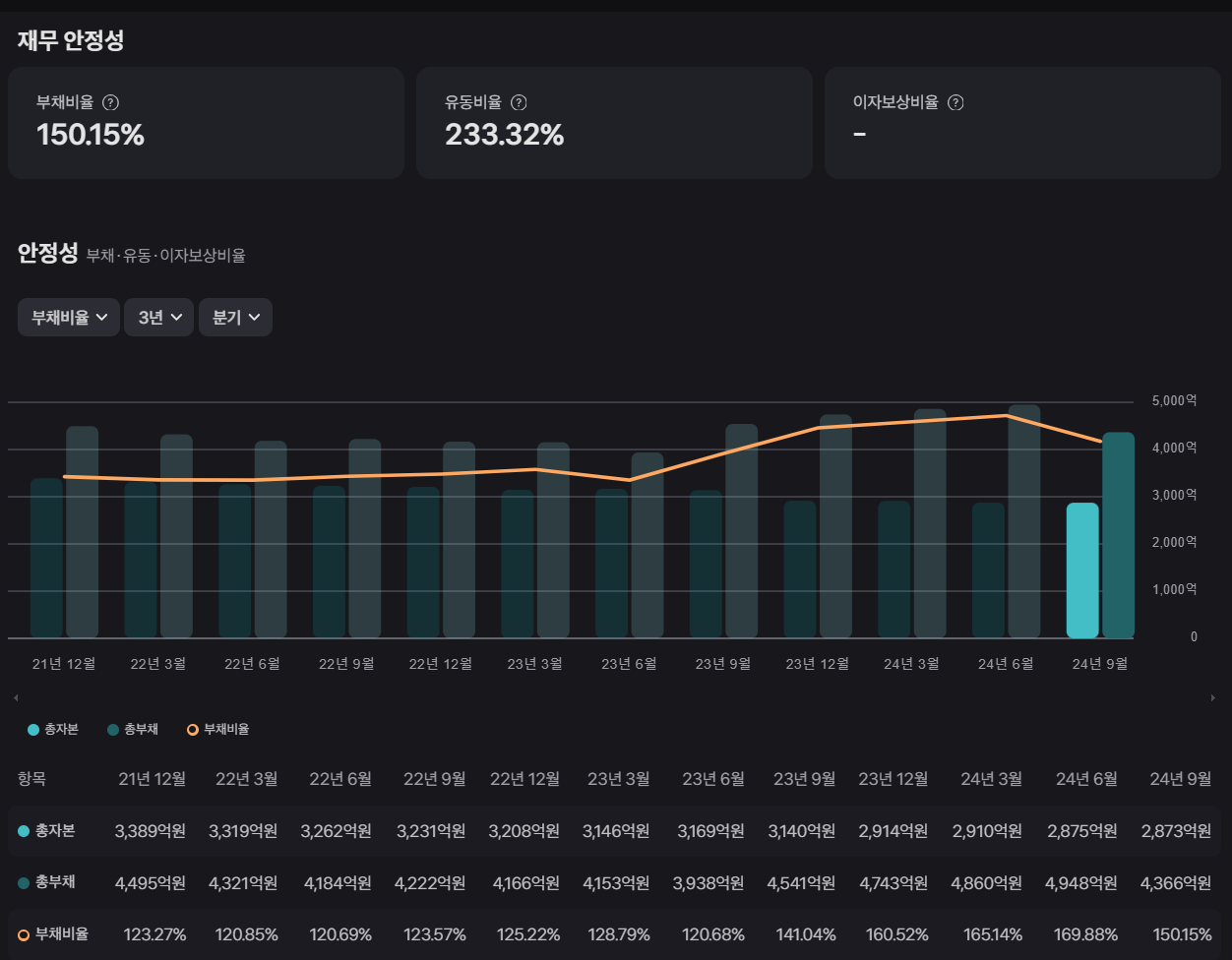The image size is (1232, 960).
Task: Click 부채비율 value 169.88%
Action: (1085, 934)
